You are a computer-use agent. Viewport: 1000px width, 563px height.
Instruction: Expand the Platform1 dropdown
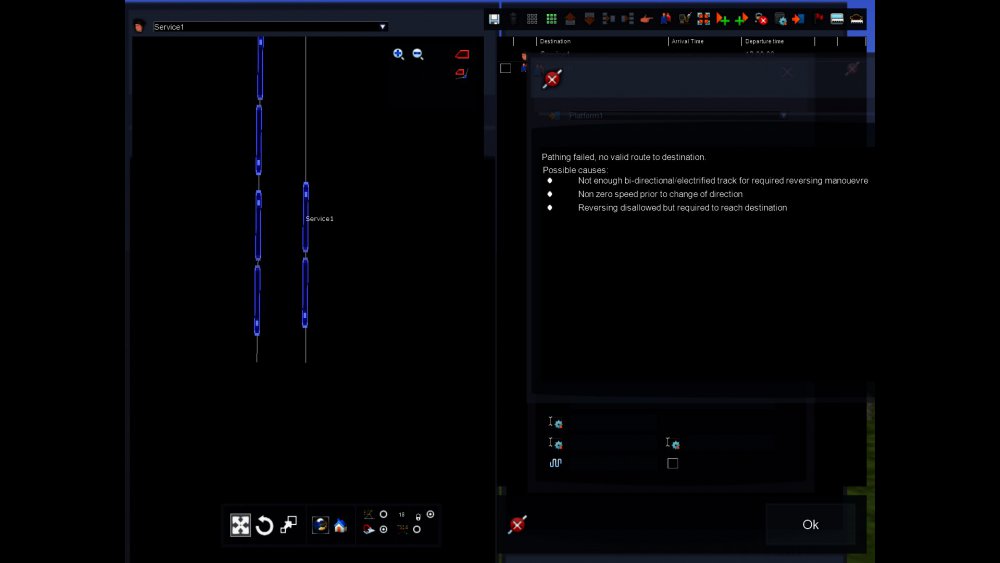click(x=783, y=115)
